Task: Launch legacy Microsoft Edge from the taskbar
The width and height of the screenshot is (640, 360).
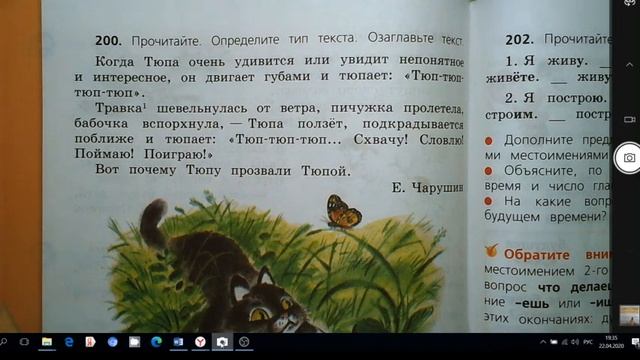Action: tap(69, 342)
